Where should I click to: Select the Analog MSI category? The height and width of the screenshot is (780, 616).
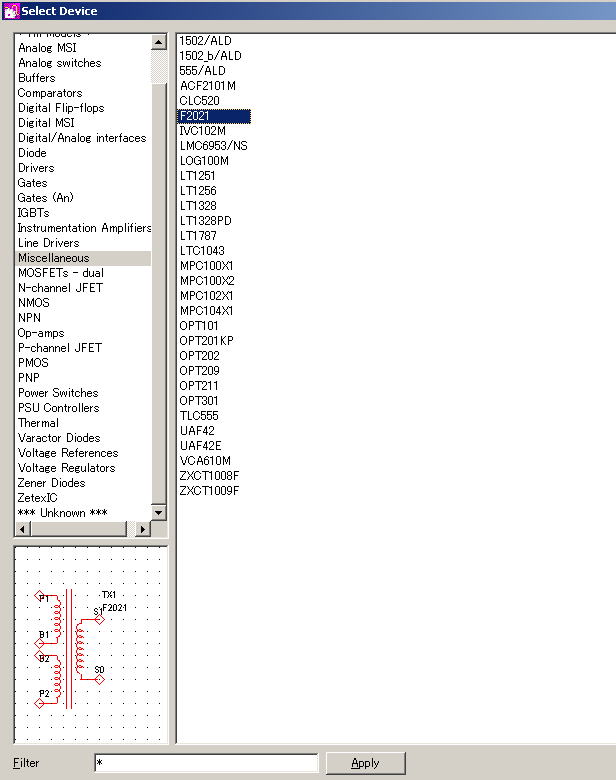point(47,48)
